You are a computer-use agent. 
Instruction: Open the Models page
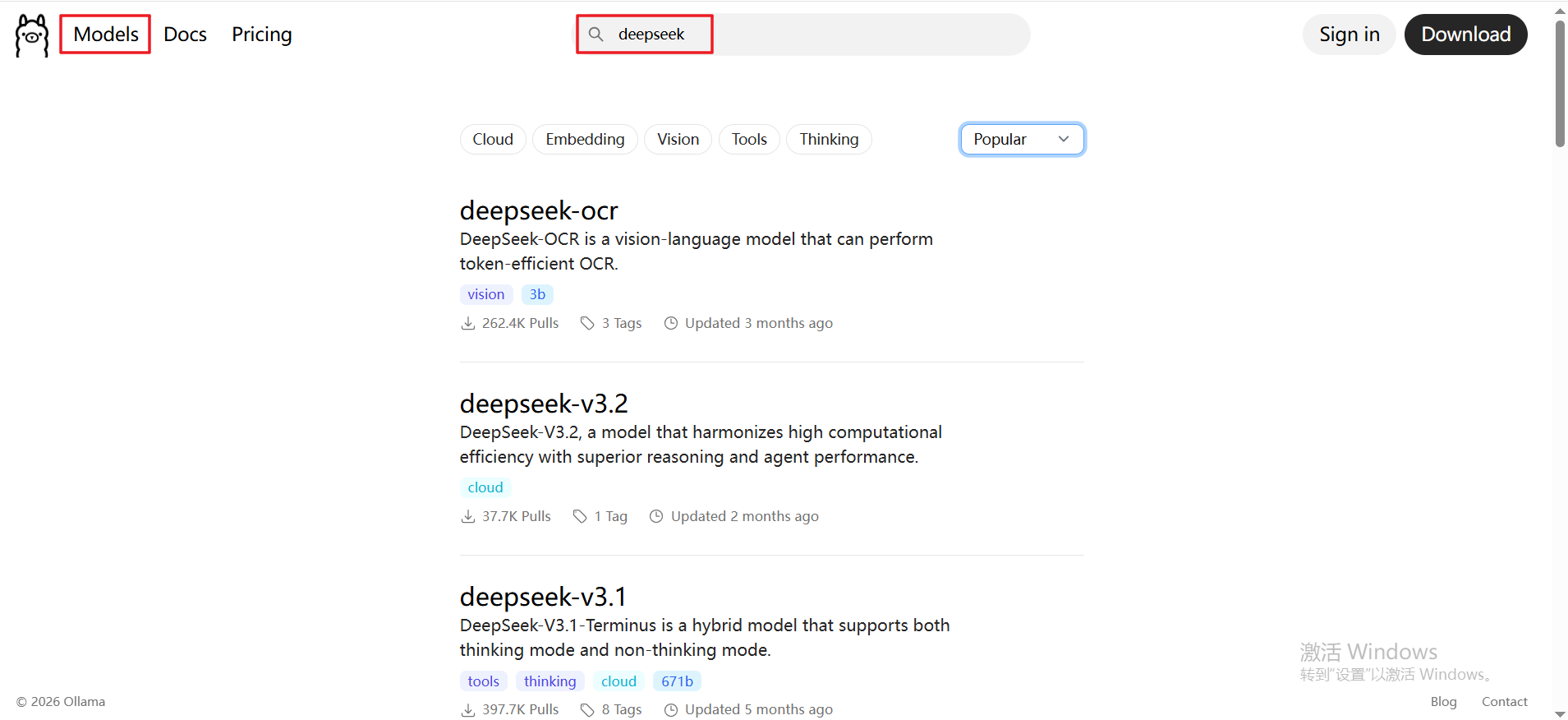106,35
